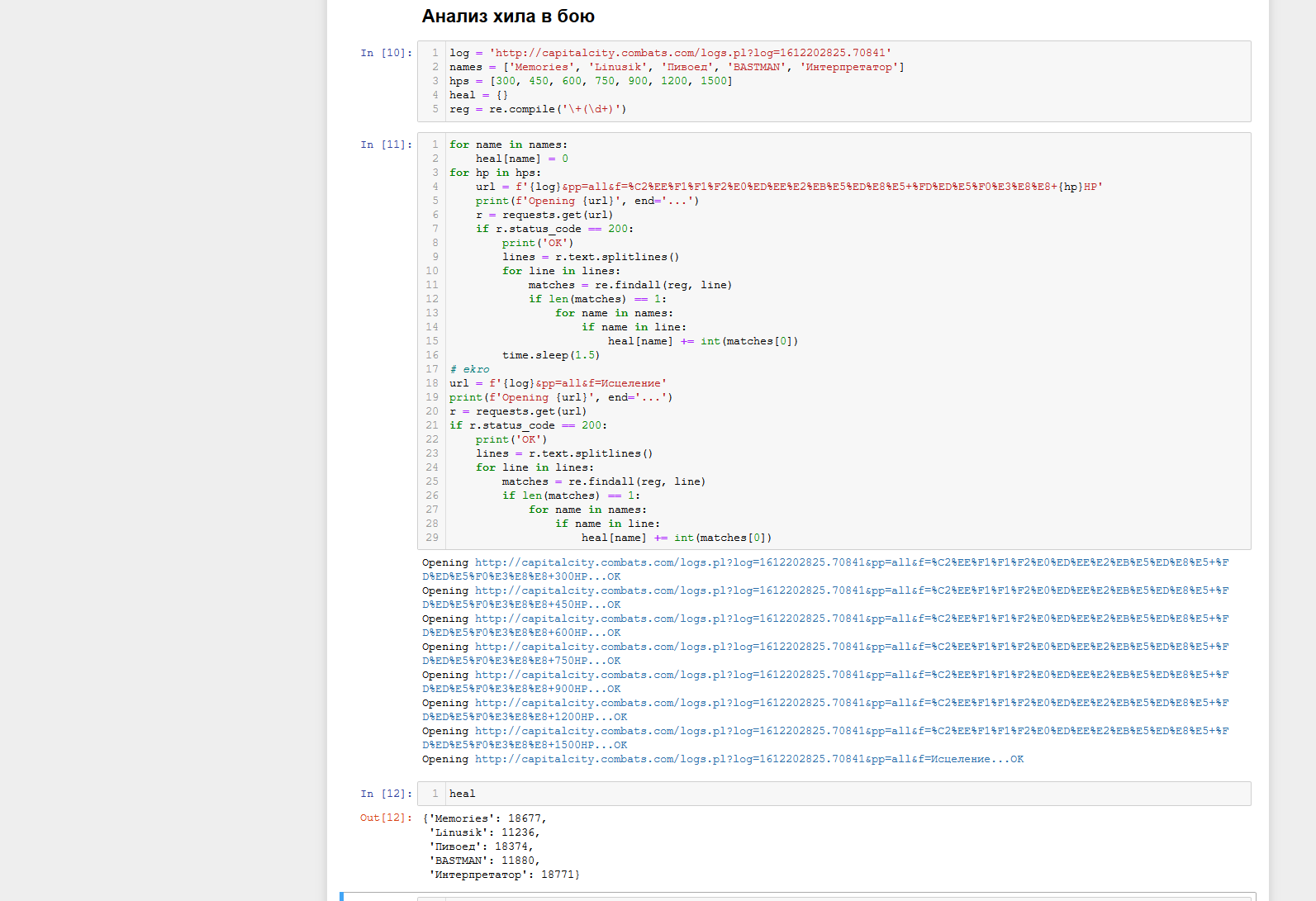
Task: Click the 'heal' code in cell 12
Action: click(462, 794)
